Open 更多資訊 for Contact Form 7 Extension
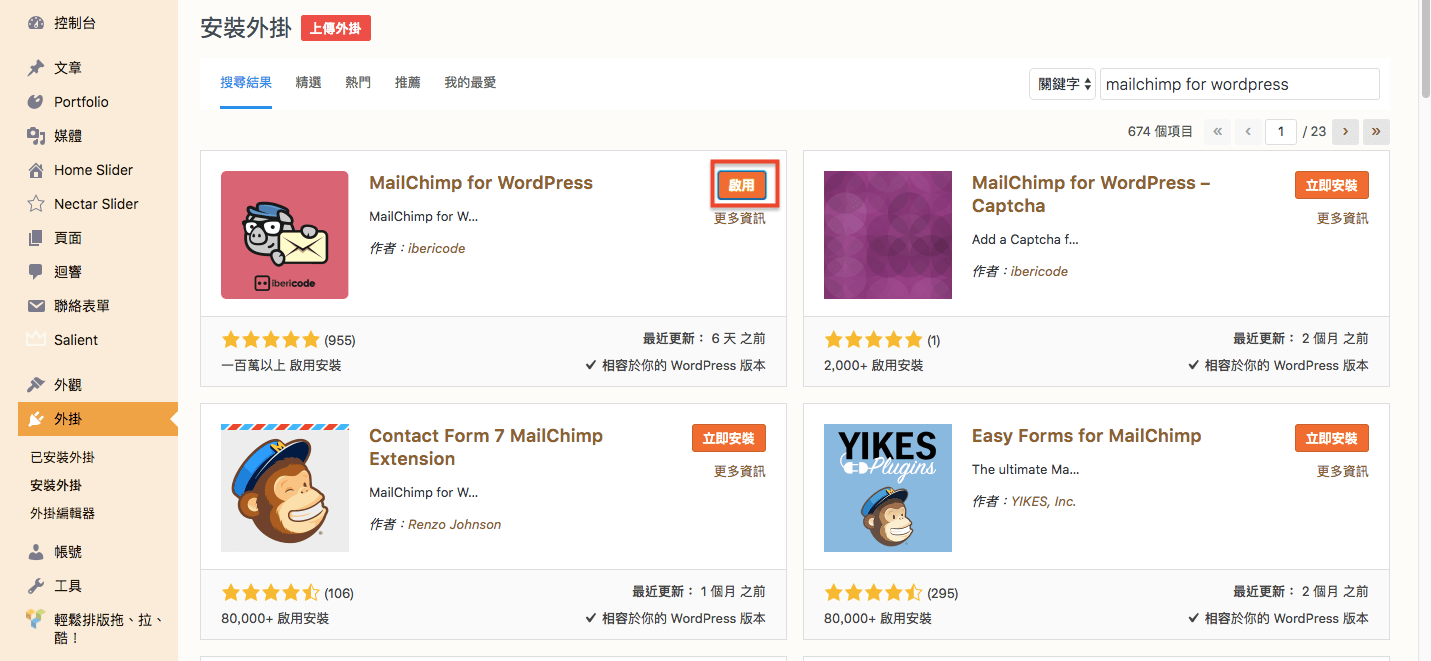The image size is (1431, 661). pos(739,471)
